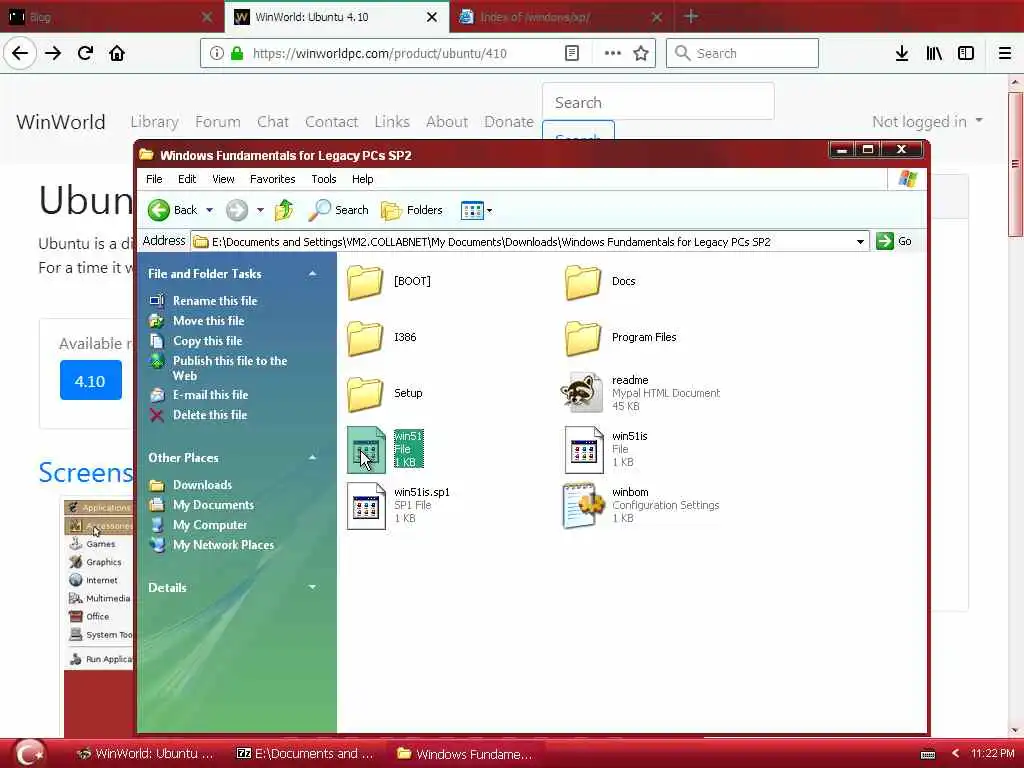Click the Explorer Forward button
Screen dimensions: 1024x768
[x=236, y=210]
